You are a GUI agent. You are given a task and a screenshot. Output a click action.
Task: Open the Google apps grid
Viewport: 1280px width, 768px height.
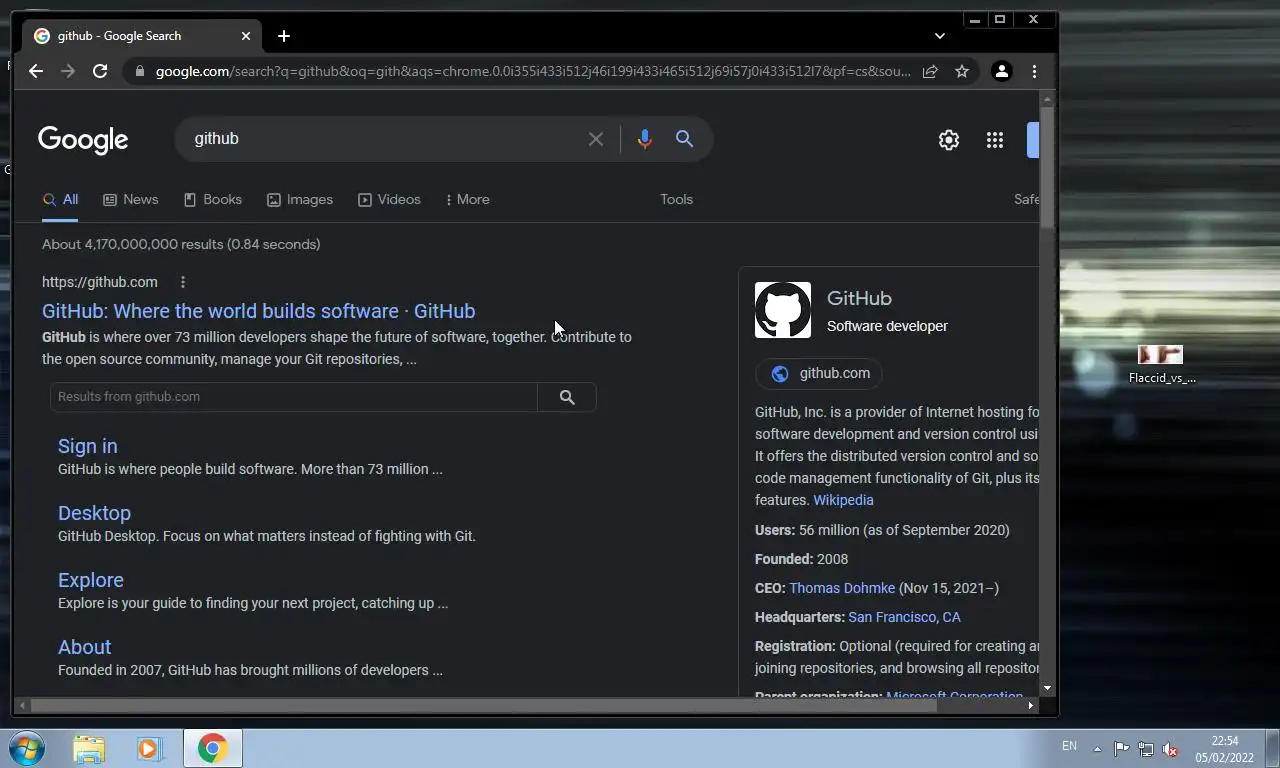[995, 140]
